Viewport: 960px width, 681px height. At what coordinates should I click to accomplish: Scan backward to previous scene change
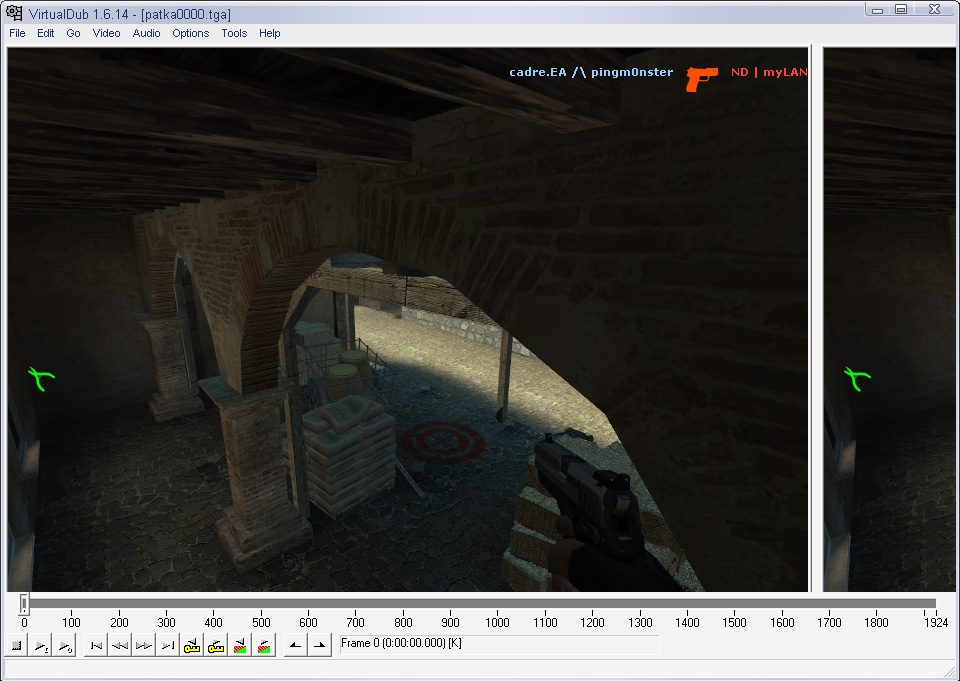(x=239, y=645)
